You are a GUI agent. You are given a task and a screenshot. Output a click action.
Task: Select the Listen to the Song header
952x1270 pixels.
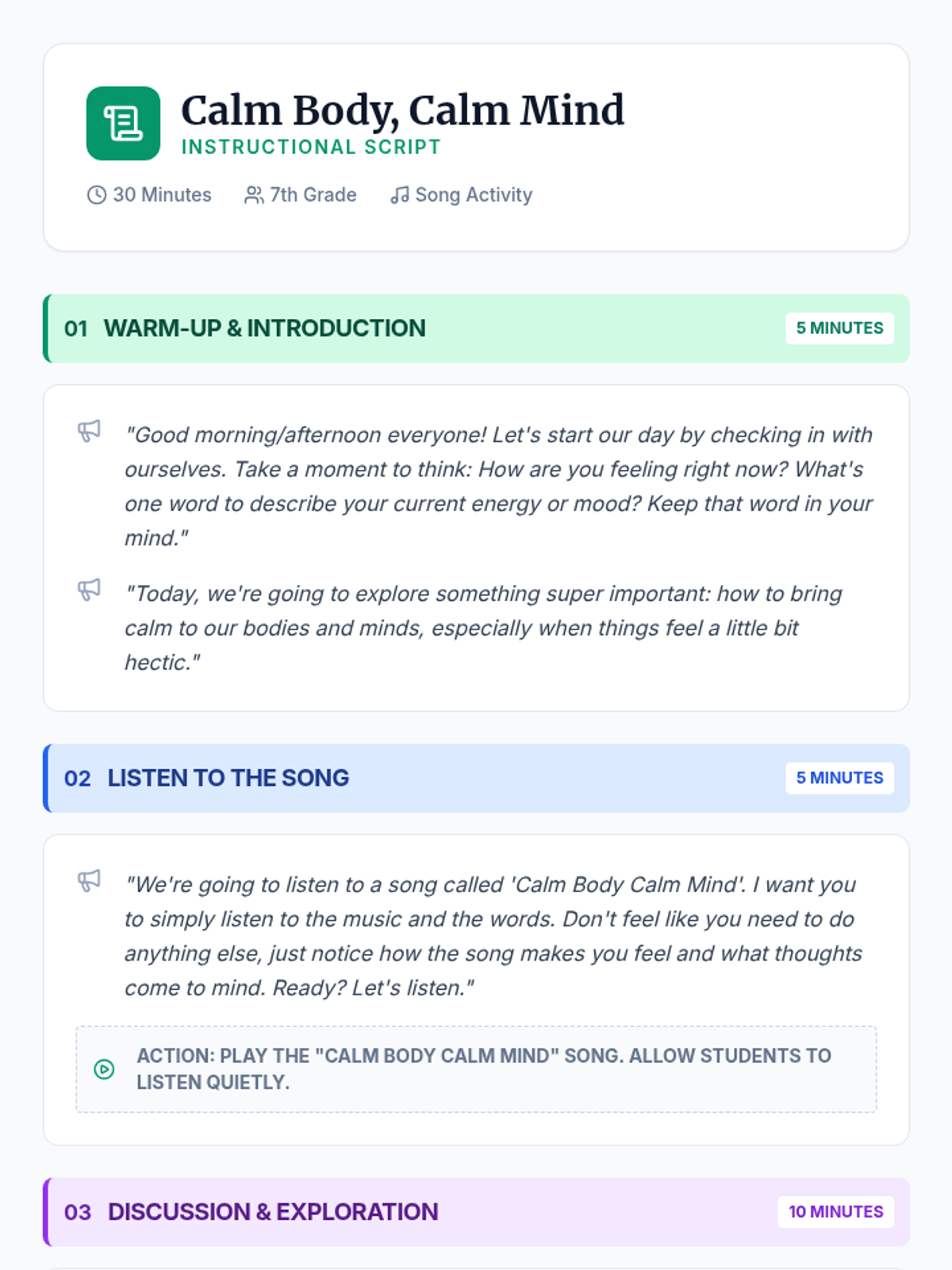228,778
